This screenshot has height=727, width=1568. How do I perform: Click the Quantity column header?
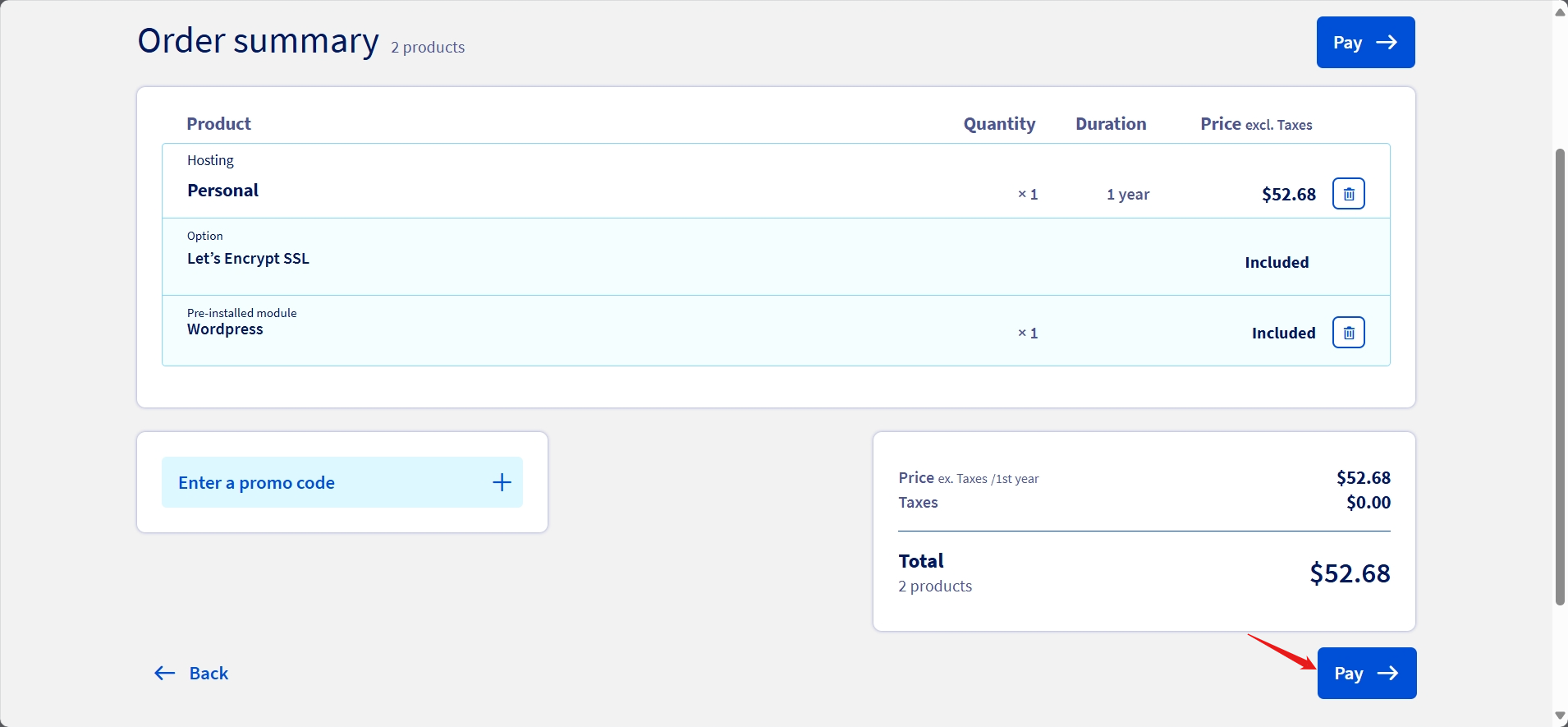(x=999, y=124)
